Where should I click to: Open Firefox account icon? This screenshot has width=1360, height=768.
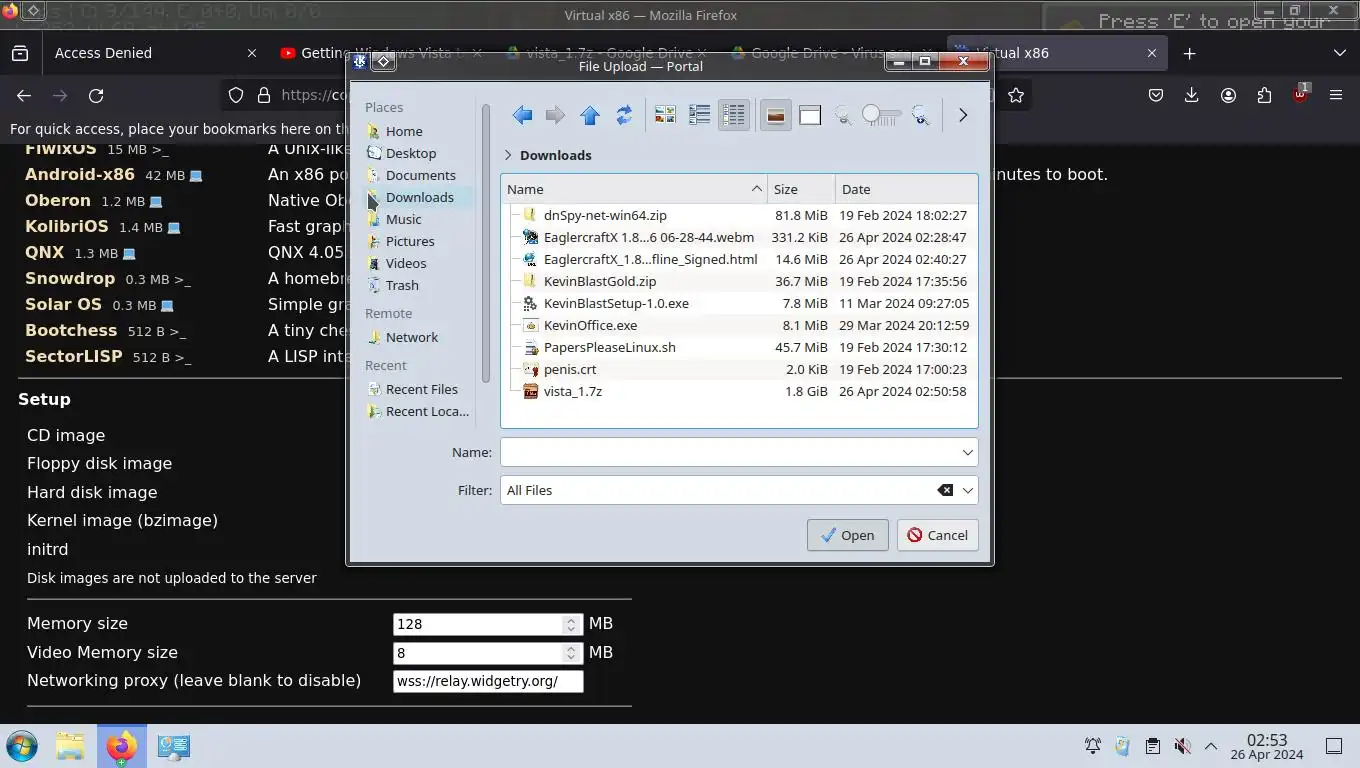coord(1228,96)
